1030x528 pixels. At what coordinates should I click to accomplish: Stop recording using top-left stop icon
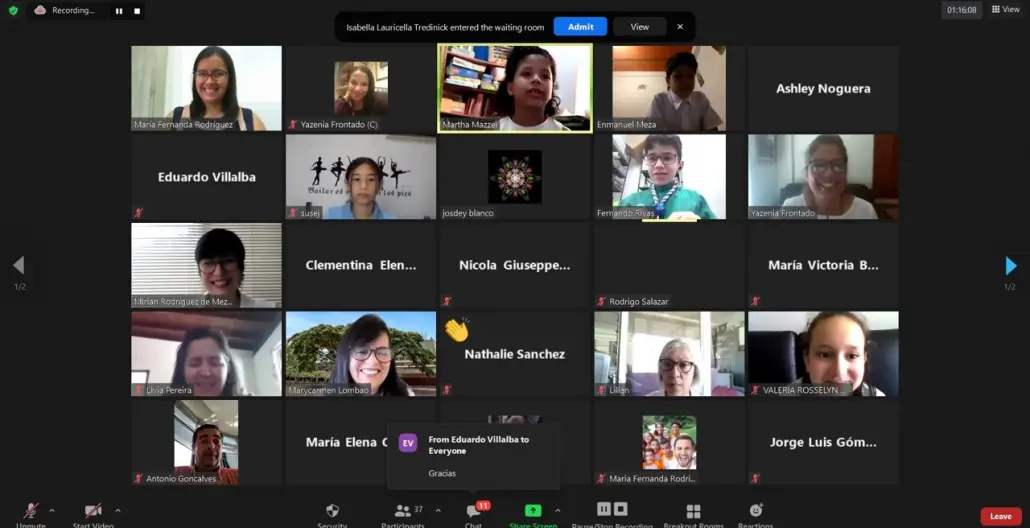click(x=137, y=11)
